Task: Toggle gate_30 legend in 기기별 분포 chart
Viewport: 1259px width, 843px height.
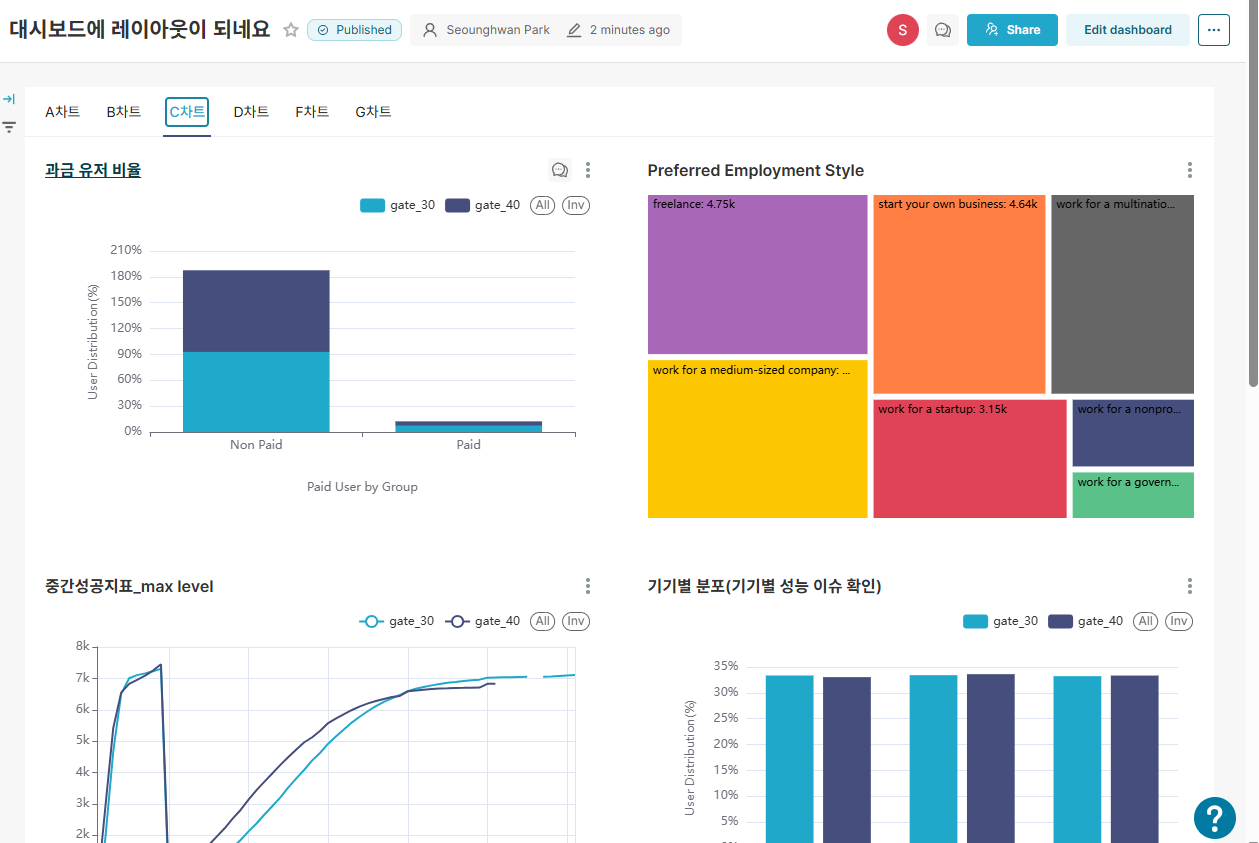Action: 1000,621
